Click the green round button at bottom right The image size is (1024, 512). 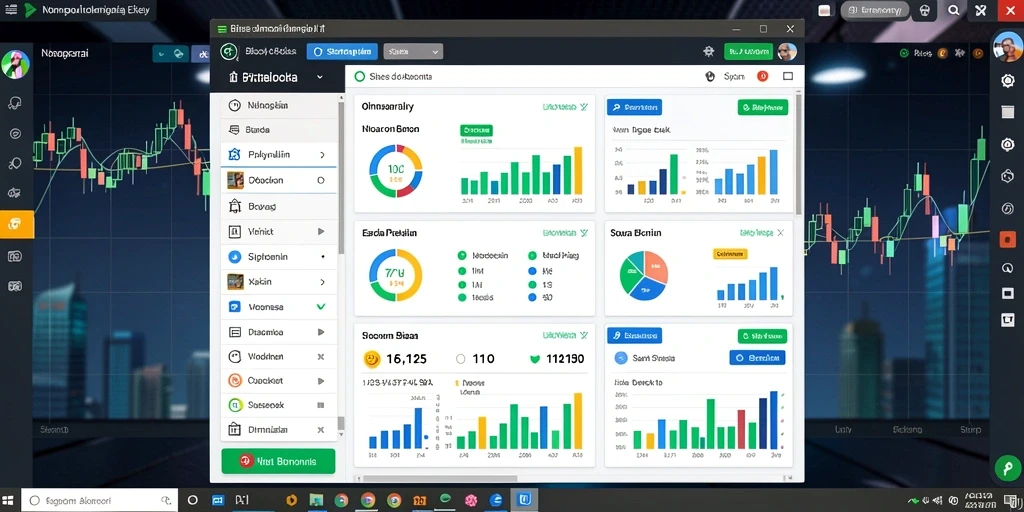pyautogui.click(x=1007, y=468)
